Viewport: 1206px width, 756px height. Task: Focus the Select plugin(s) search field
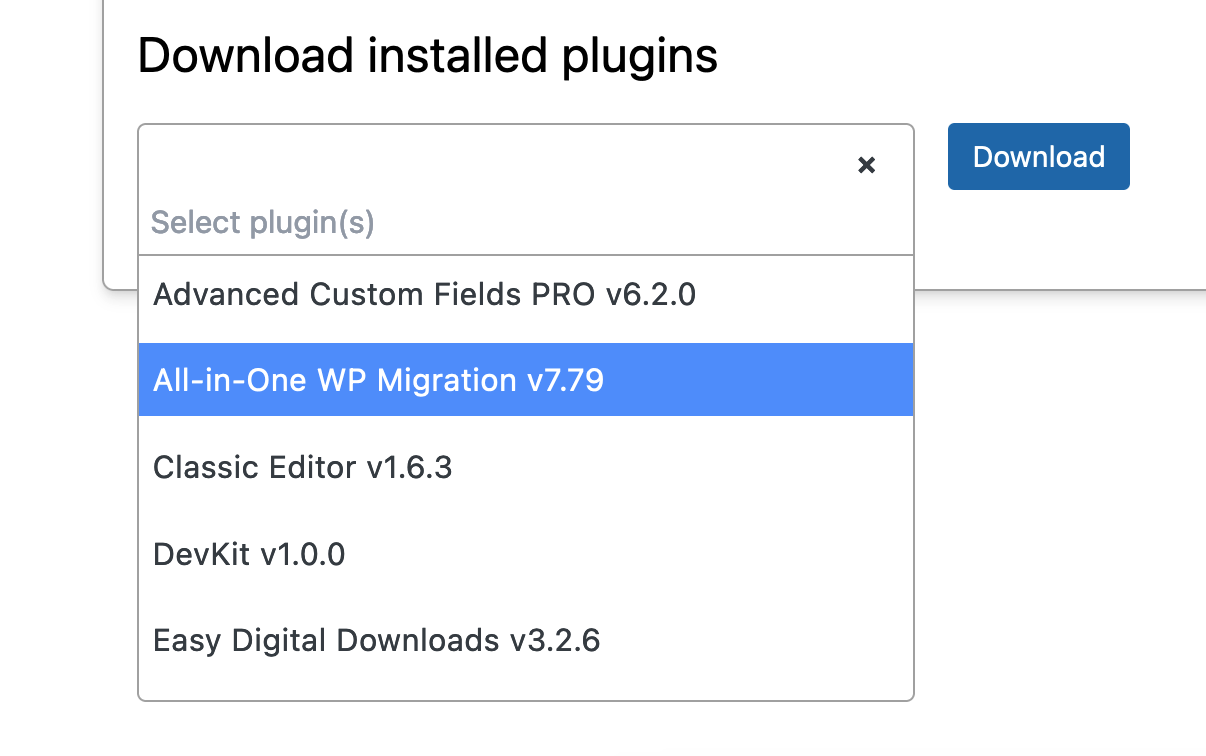526,222
